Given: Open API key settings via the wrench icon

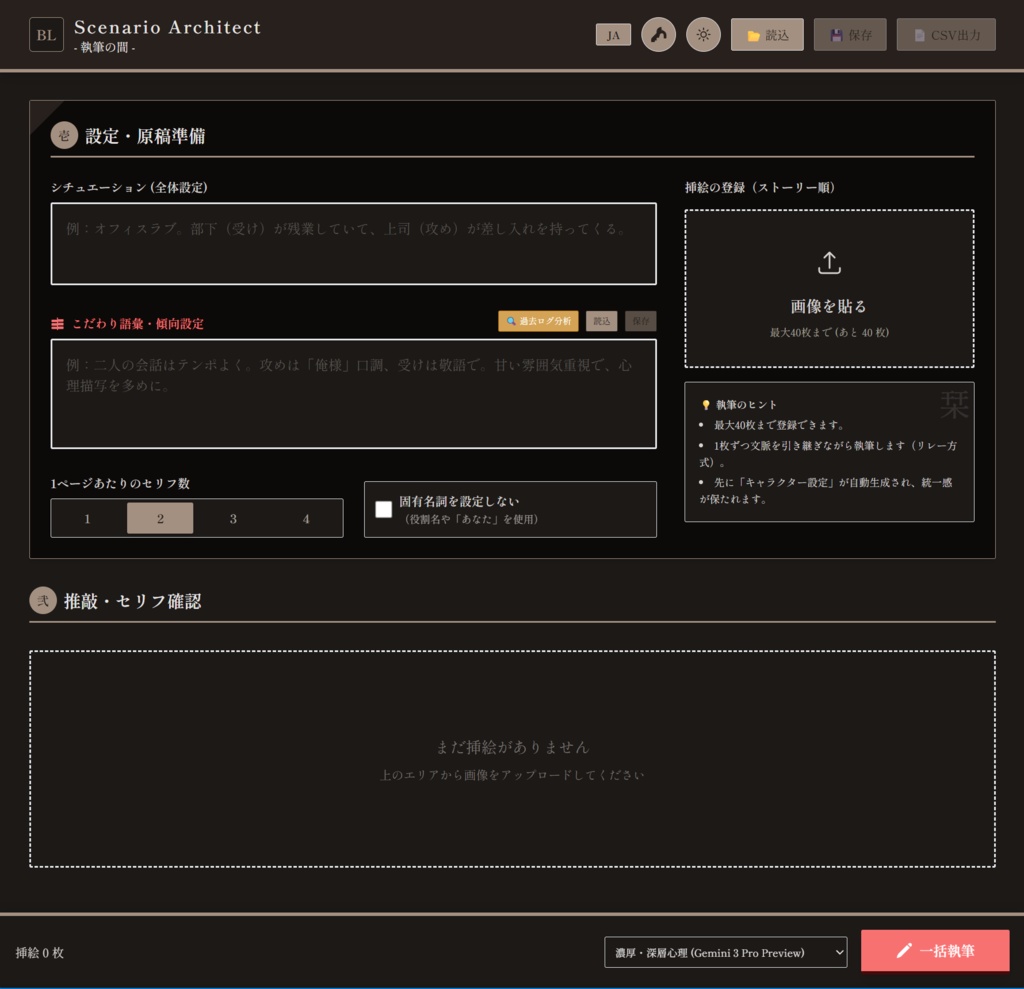Looking at the screenshot, I should point(658,33).
